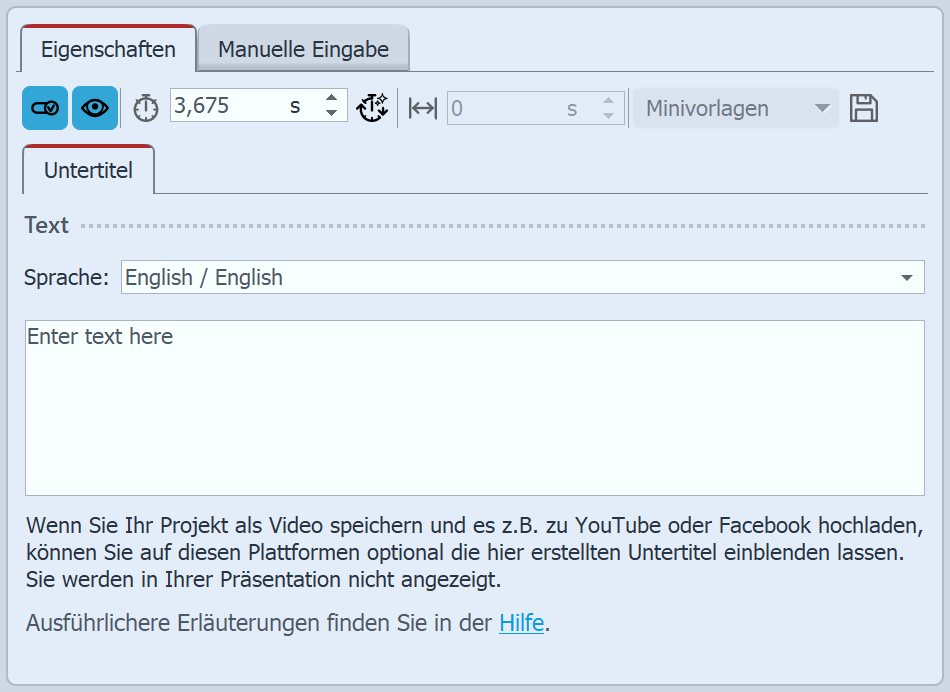The image size is (950, 692).
Task: Click the disabled duration field's spinner arrows
Action: [607, 107]
